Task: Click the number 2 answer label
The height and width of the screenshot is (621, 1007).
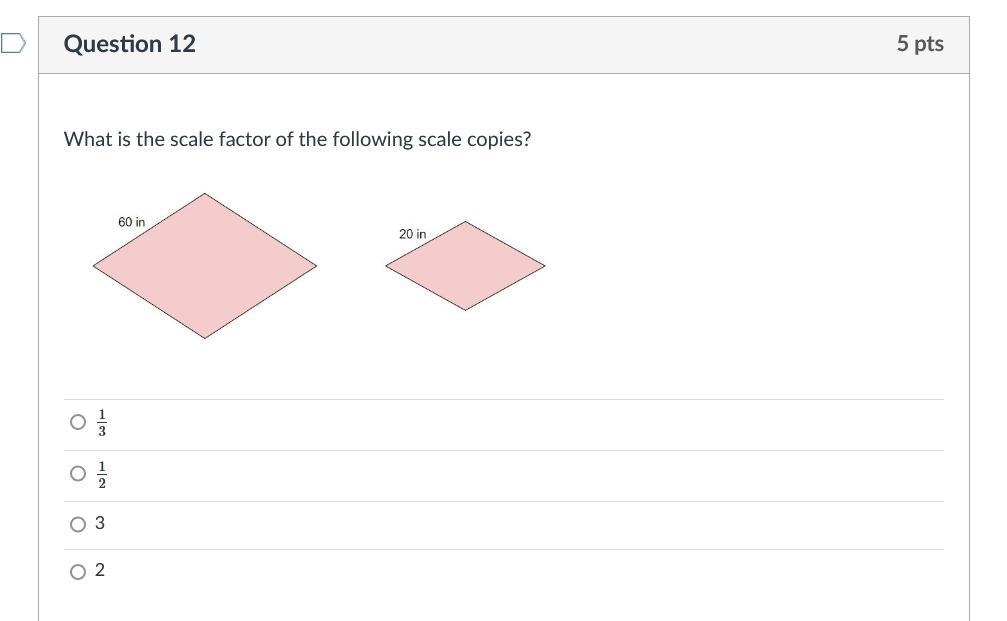Action: pos(100,570)
